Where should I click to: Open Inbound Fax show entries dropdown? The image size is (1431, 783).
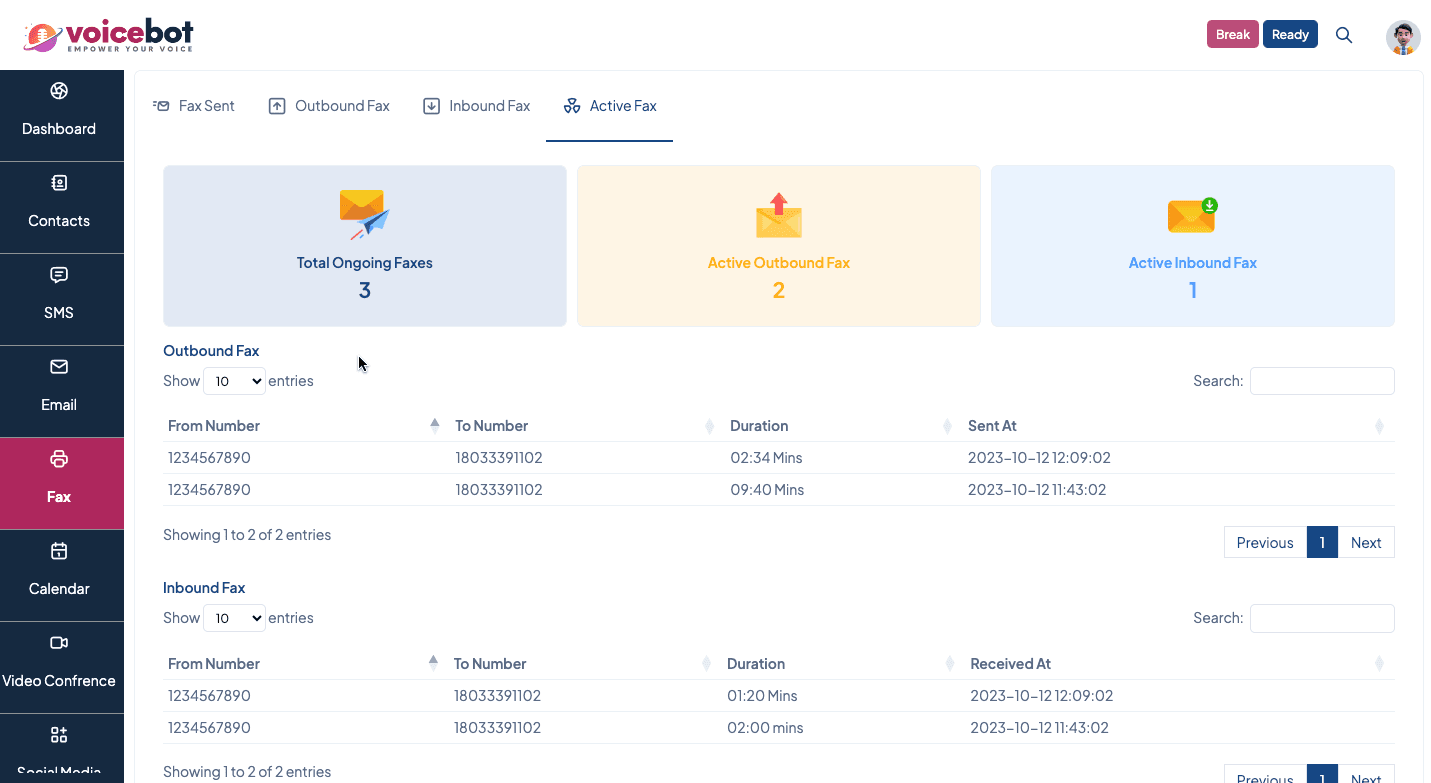234,618
